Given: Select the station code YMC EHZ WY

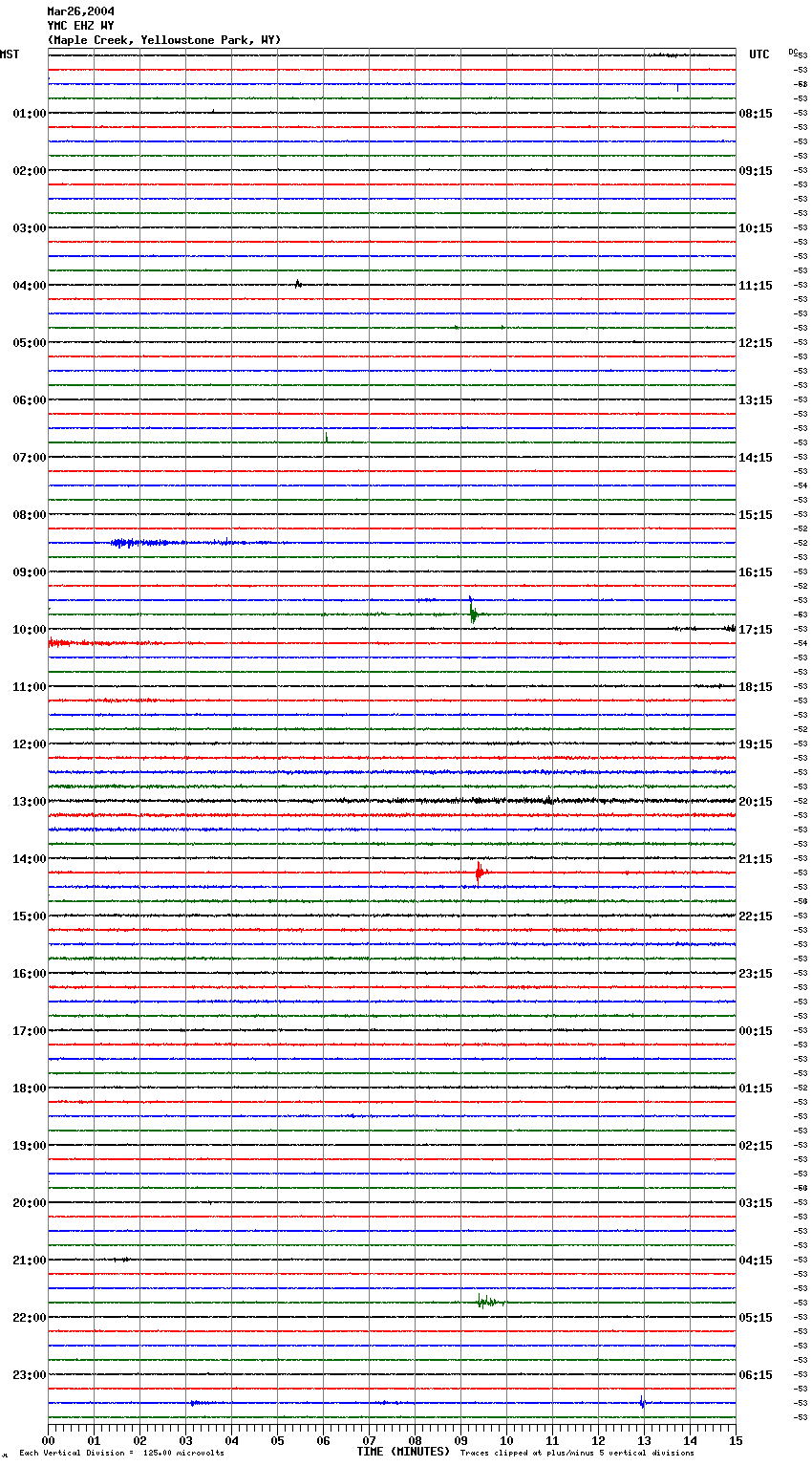Looking at the screenshot, I should [x=81, y=26].
